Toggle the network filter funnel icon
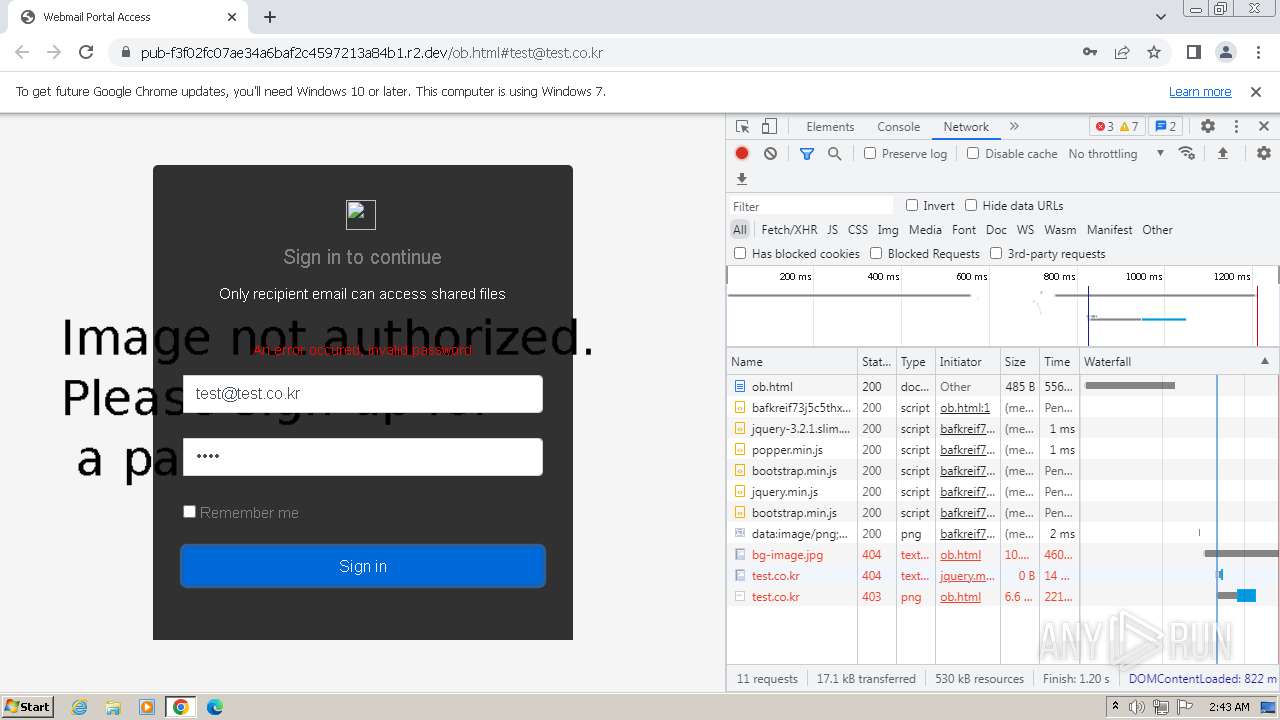 pyautogui.click(x=806, y=153)
